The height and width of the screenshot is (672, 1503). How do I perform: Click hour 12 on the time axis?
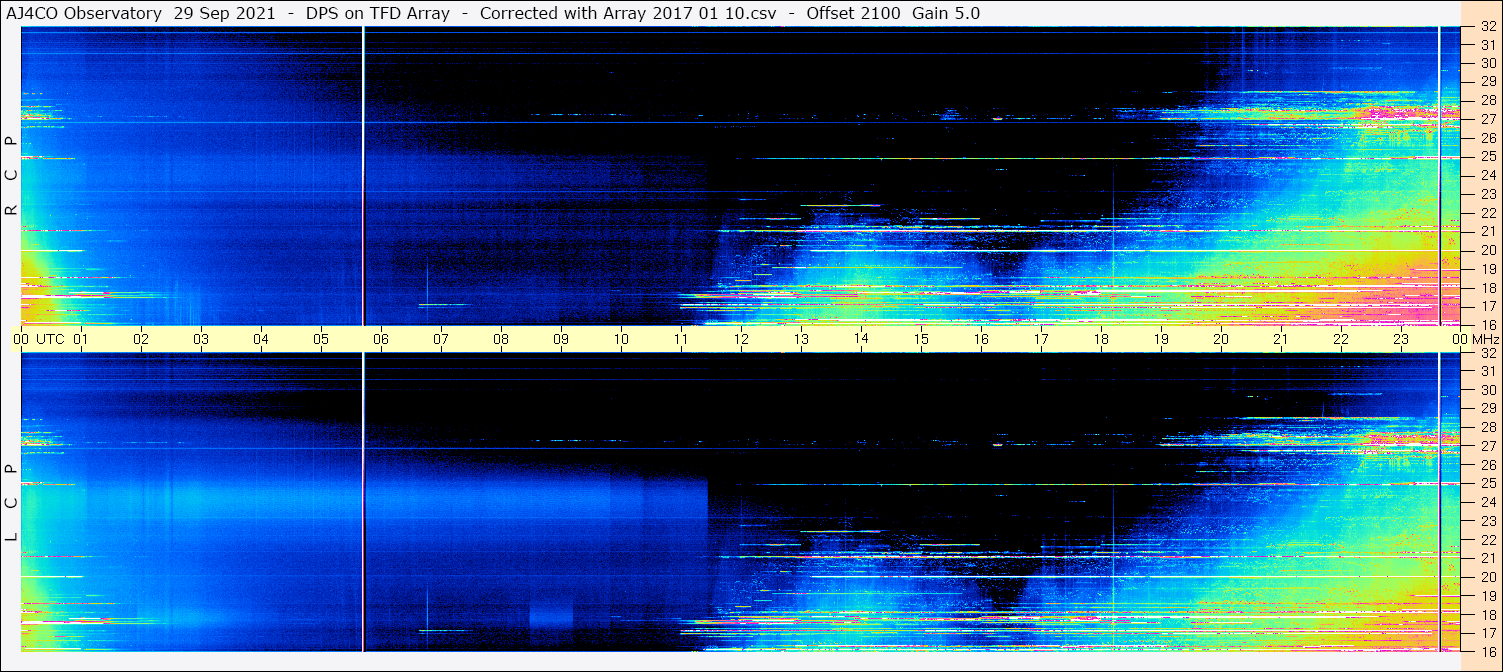(x=741, y=339)
